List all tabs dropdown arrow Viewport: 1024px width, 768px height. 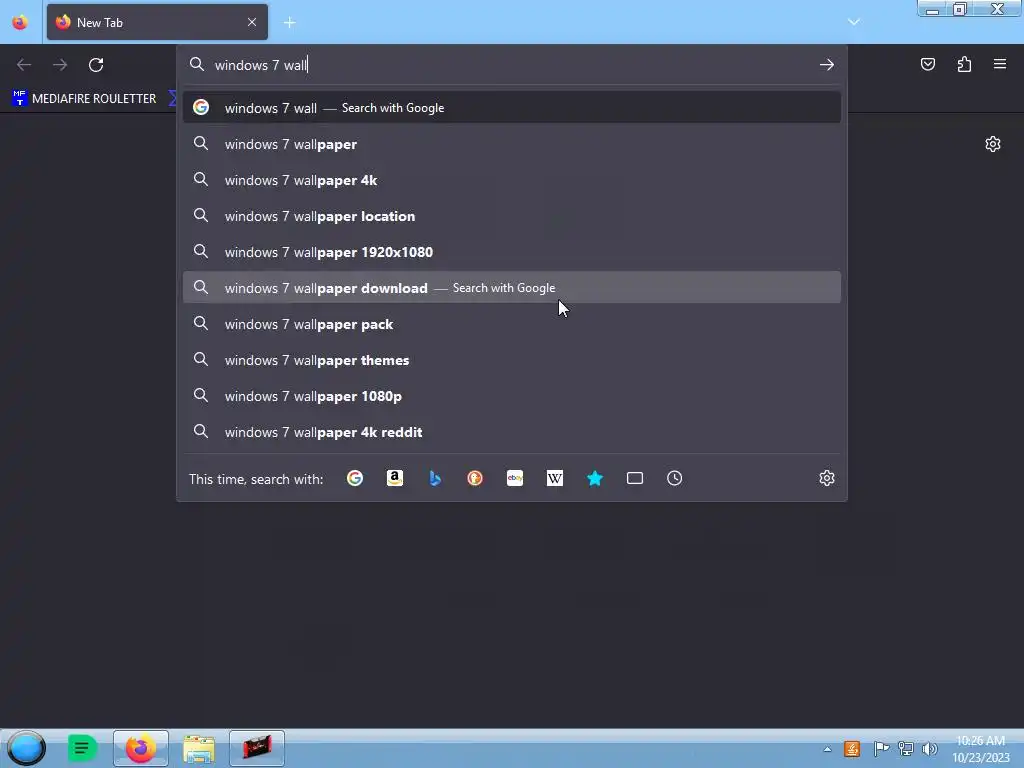click(854, 22)
